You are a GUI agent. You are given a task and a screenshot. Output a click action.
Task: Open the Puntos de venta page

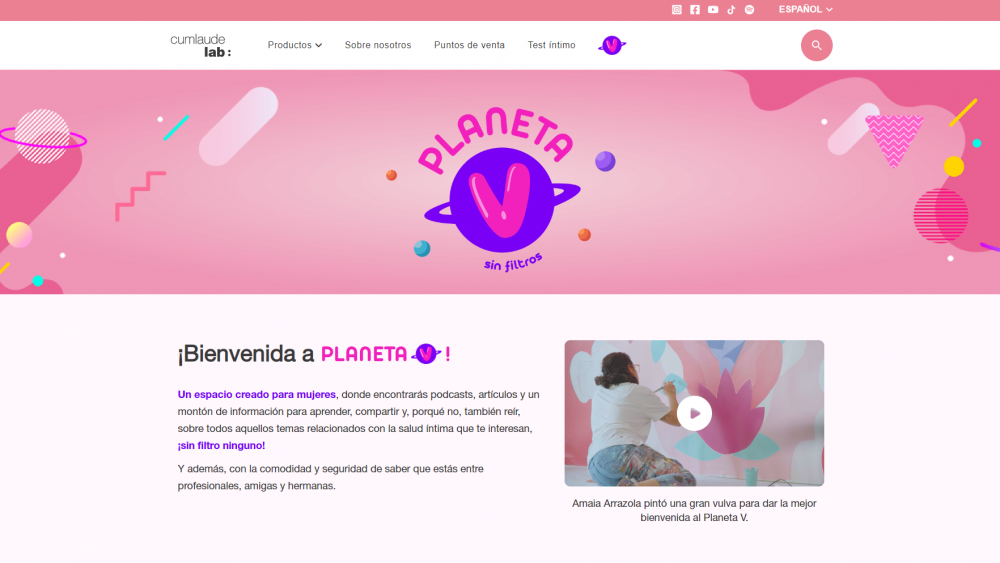[x=469, y=45]
